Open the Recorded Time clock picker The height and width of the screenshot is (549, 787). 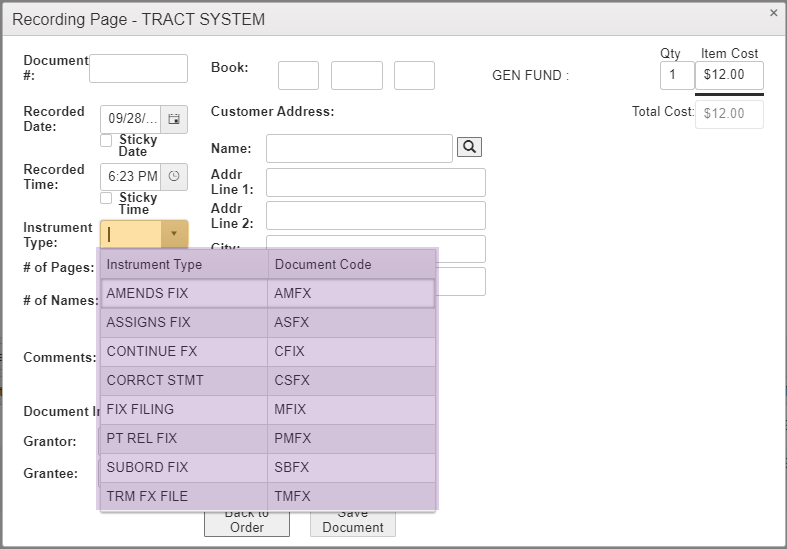coord(174,176)
